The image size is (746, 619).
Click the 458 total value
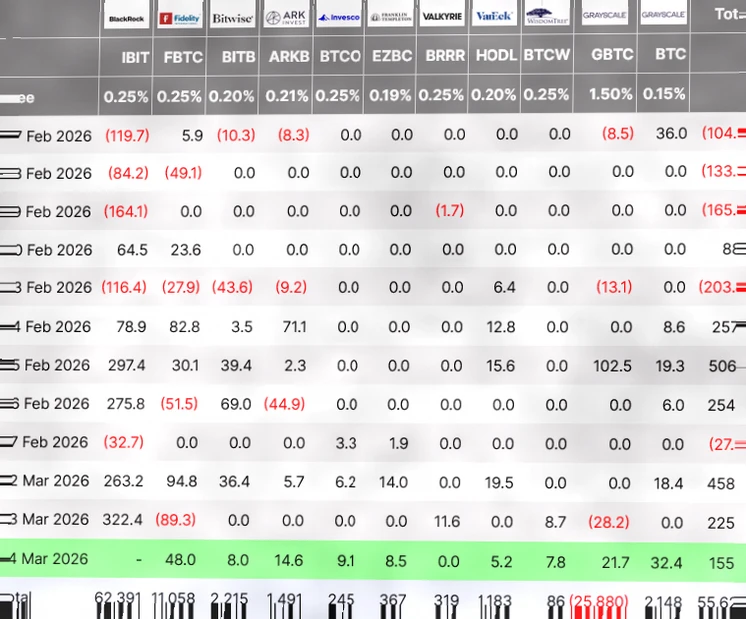point(721,484)
